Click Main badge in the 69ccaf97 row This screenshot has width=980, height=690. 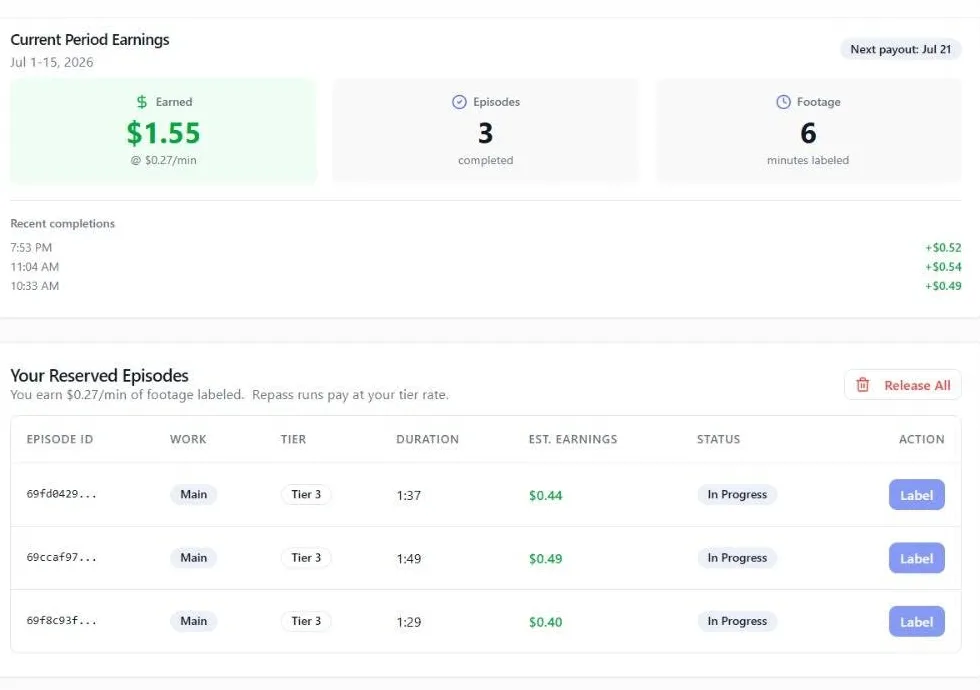pos(194,558)
